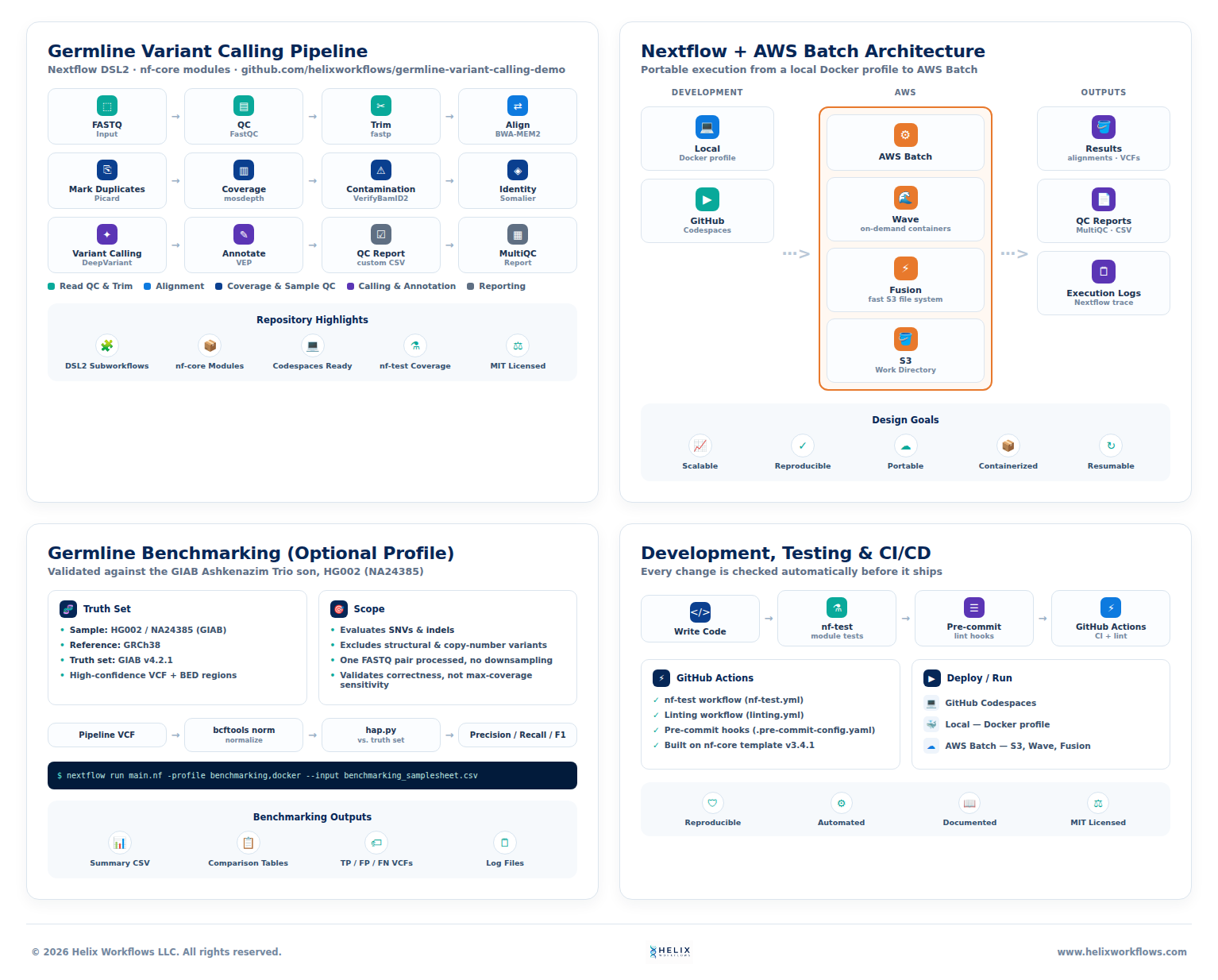Select the Fusion lightning icon
The width and height of the screenshot is (1218, 980).
tap(905, 268)
